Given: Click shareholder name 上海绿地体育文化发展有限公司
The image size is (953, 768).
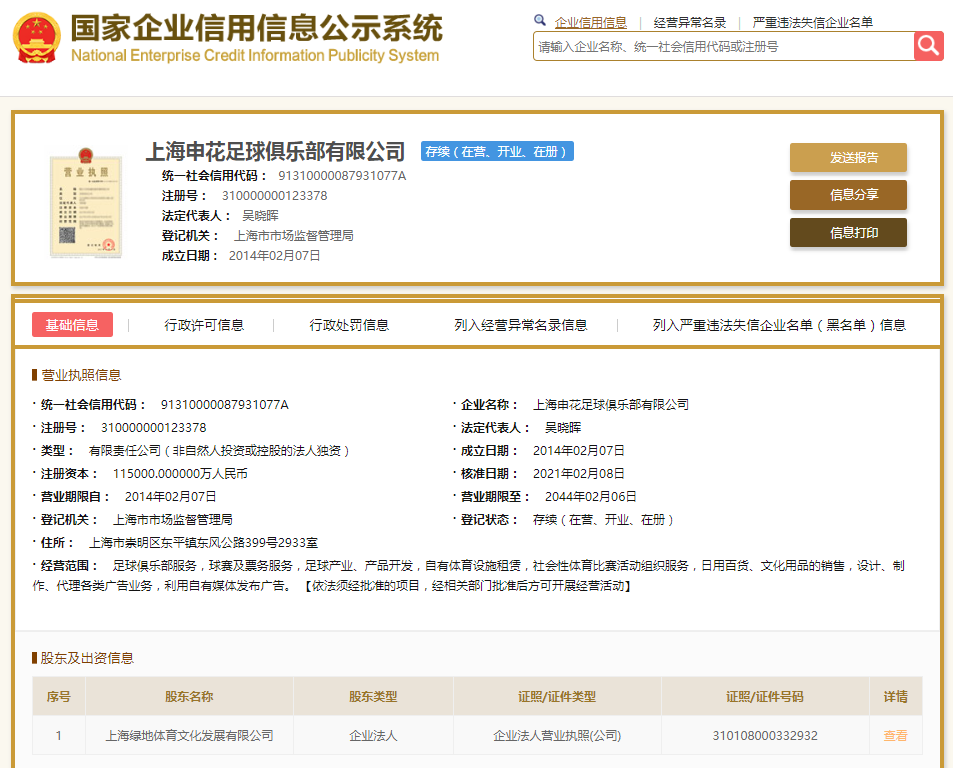Looking at the screenshot, I should pyautogui.click(x=189, y=735).
